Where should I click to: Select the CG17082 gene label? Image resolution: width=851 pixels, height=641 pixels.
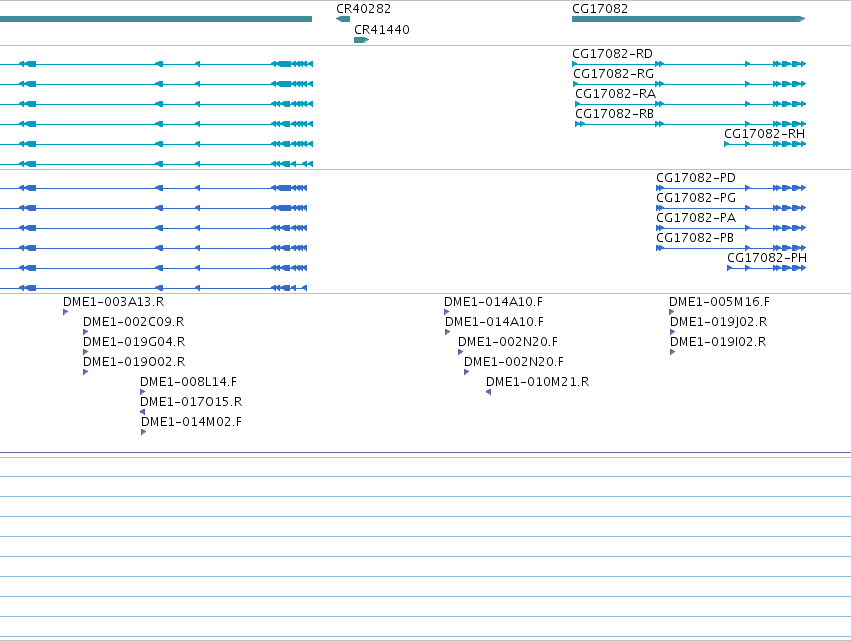coord(600,9)
